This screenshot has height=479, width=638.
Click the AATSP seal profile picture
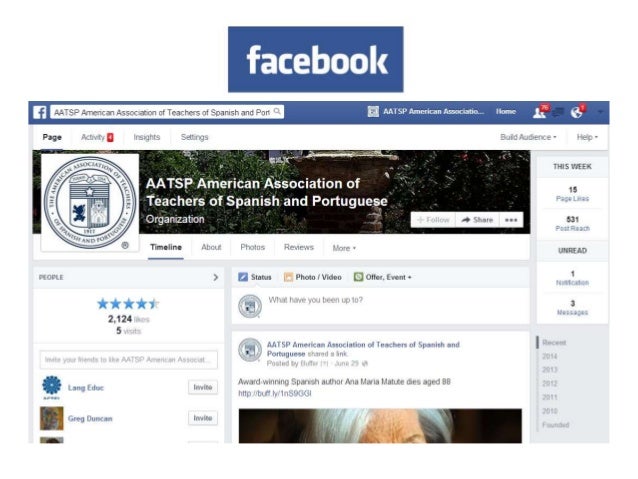coord(90,203)
